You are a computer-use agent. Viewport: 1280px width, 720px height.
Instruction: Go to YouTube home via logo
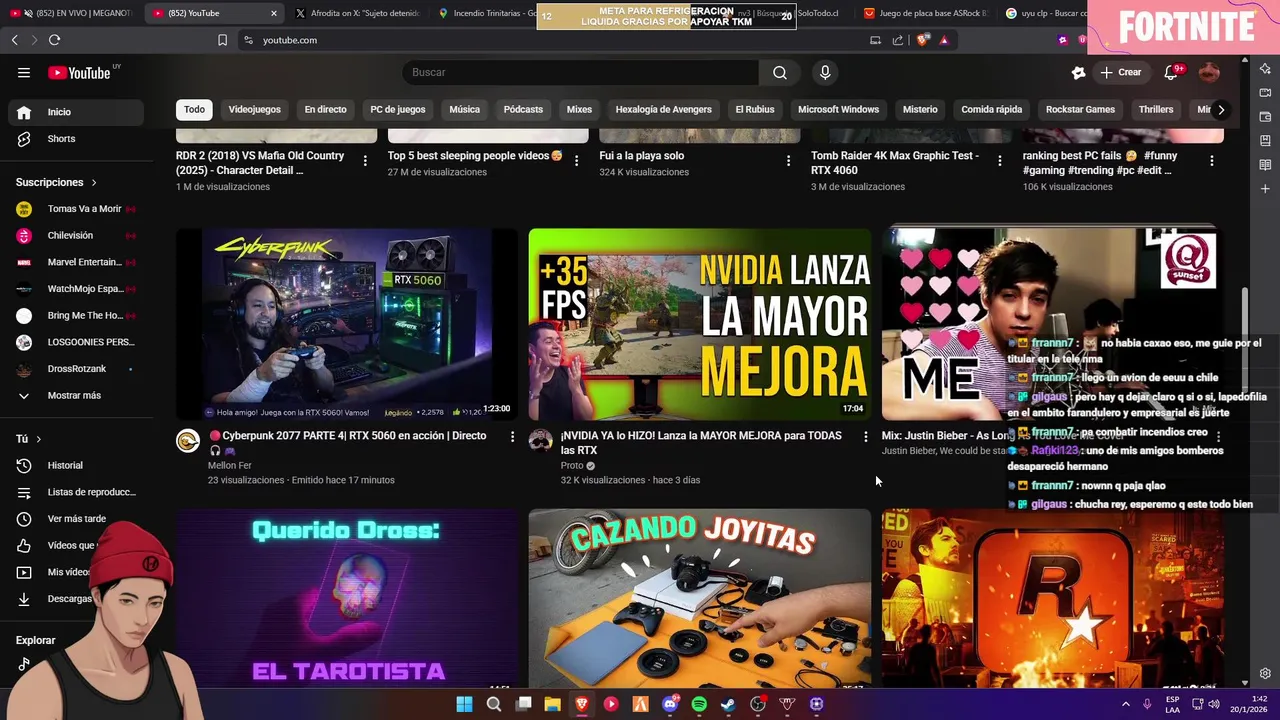(x=79, y=72)
